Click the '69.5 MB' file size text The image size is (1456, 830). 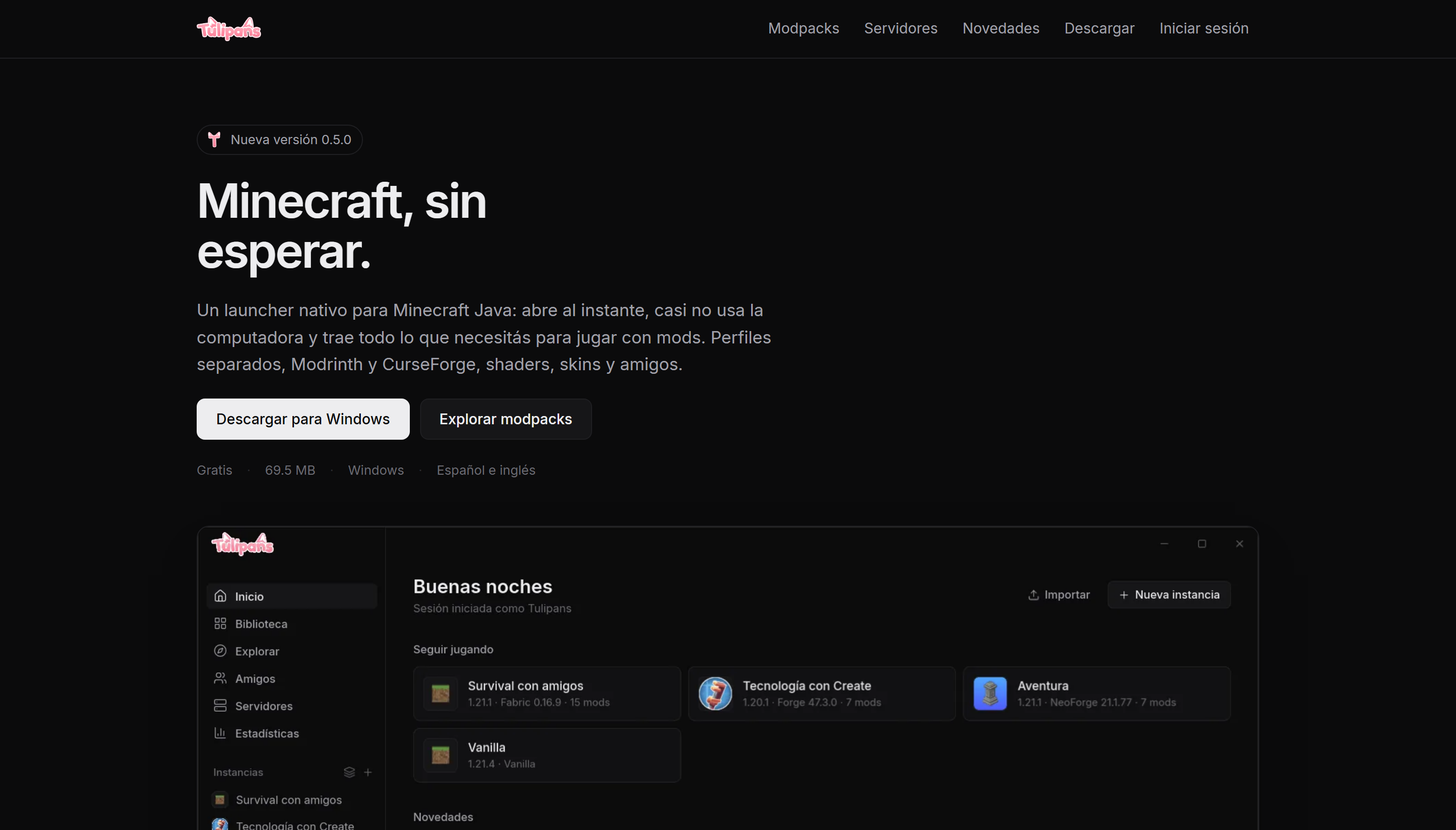click(x=290, y=470)
